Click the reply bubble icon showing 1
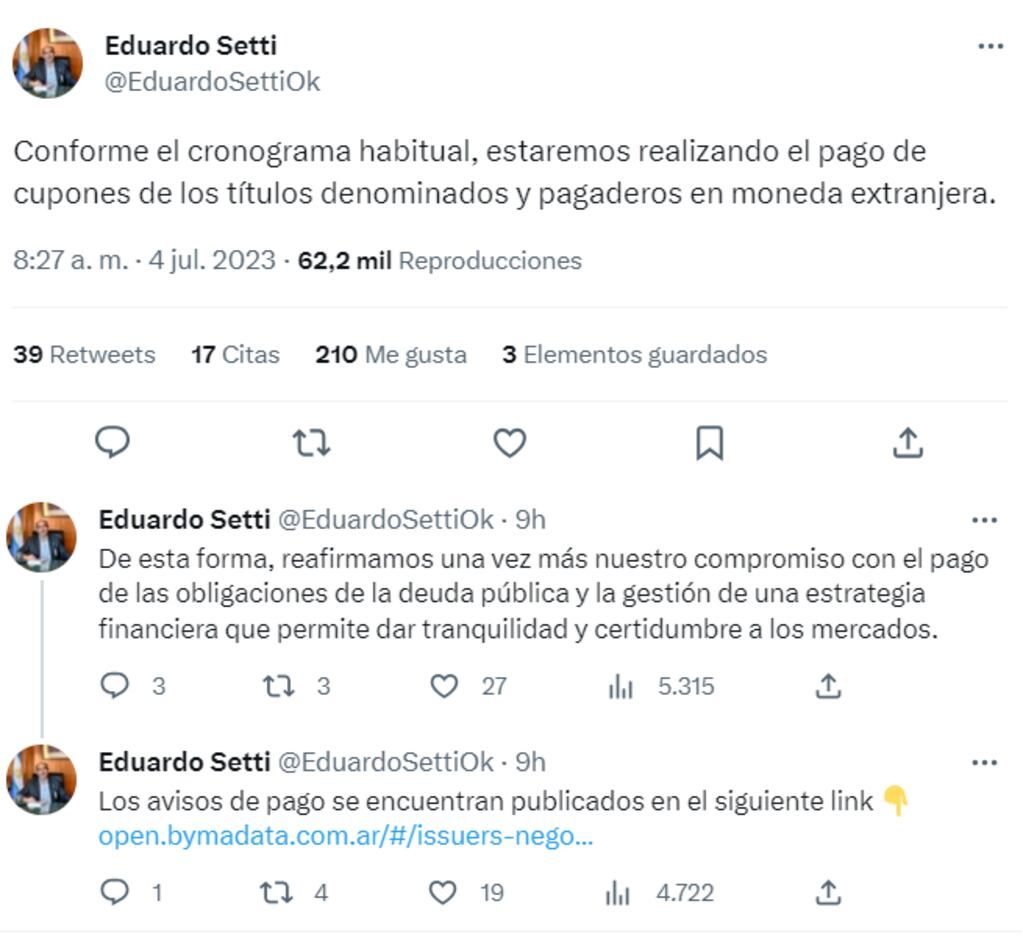The image size is (1023, 937). [115, 893]
